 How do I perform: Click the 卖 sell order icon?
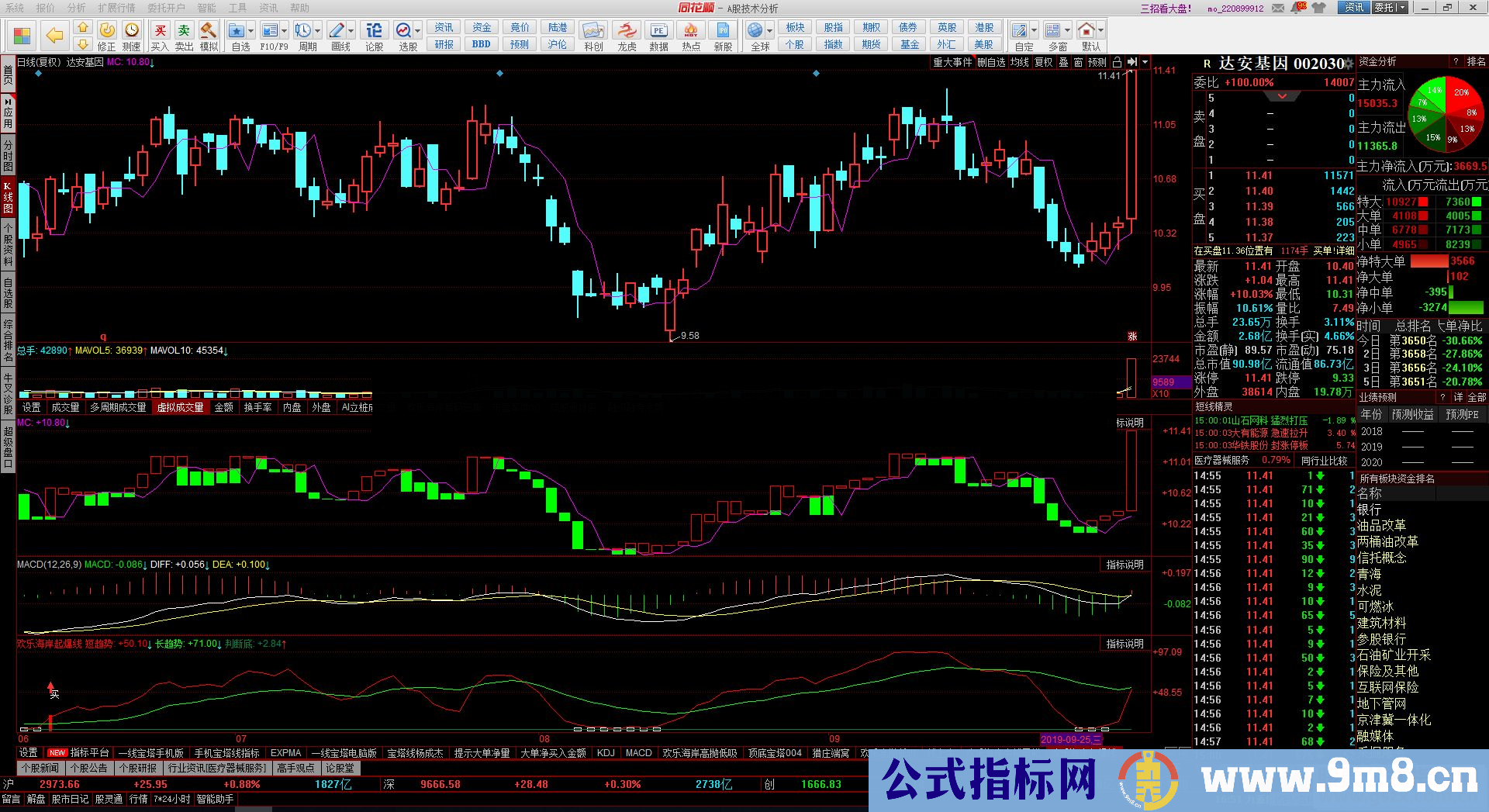coord(183,31)
